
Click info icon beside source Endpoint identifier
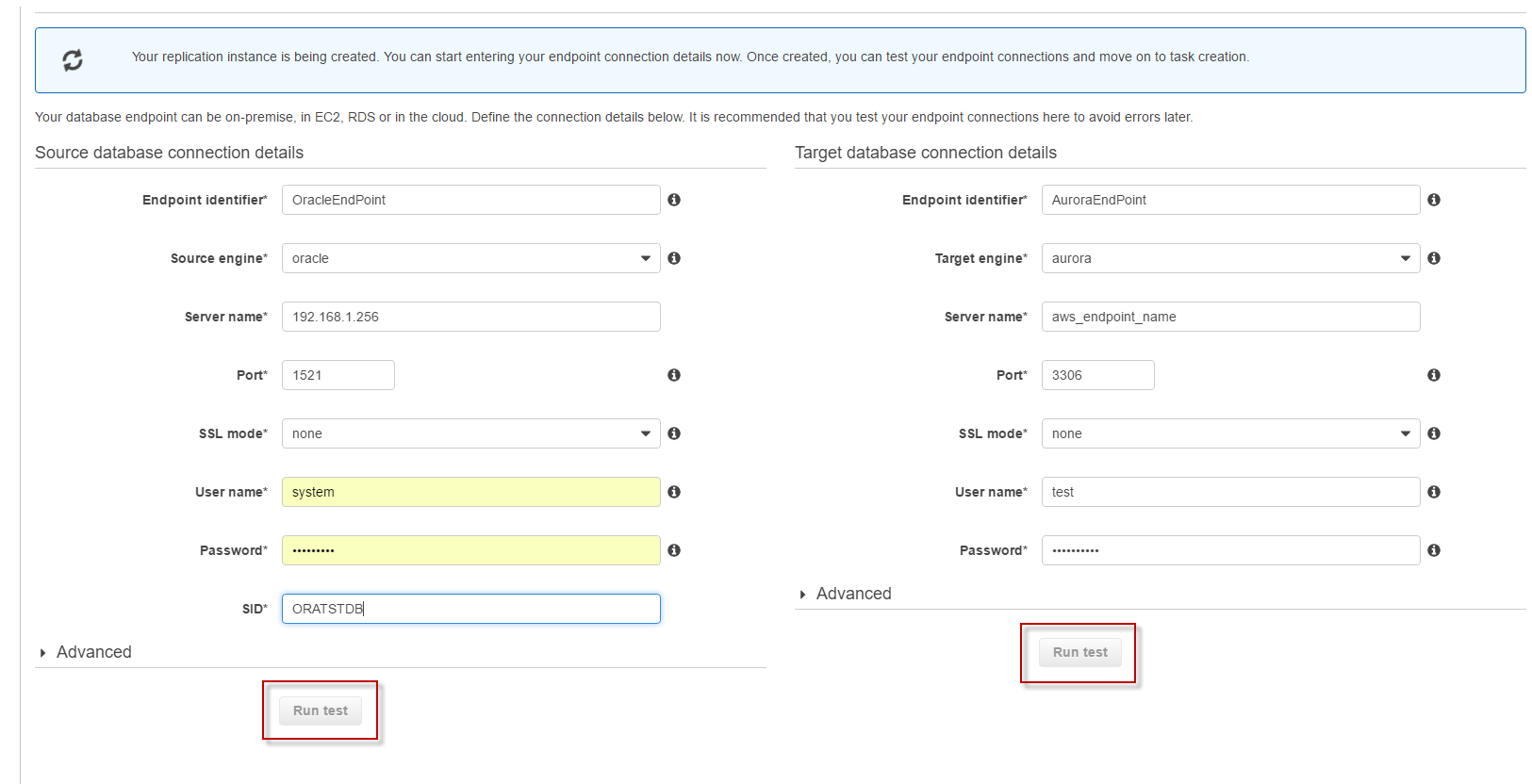point(674,200)
